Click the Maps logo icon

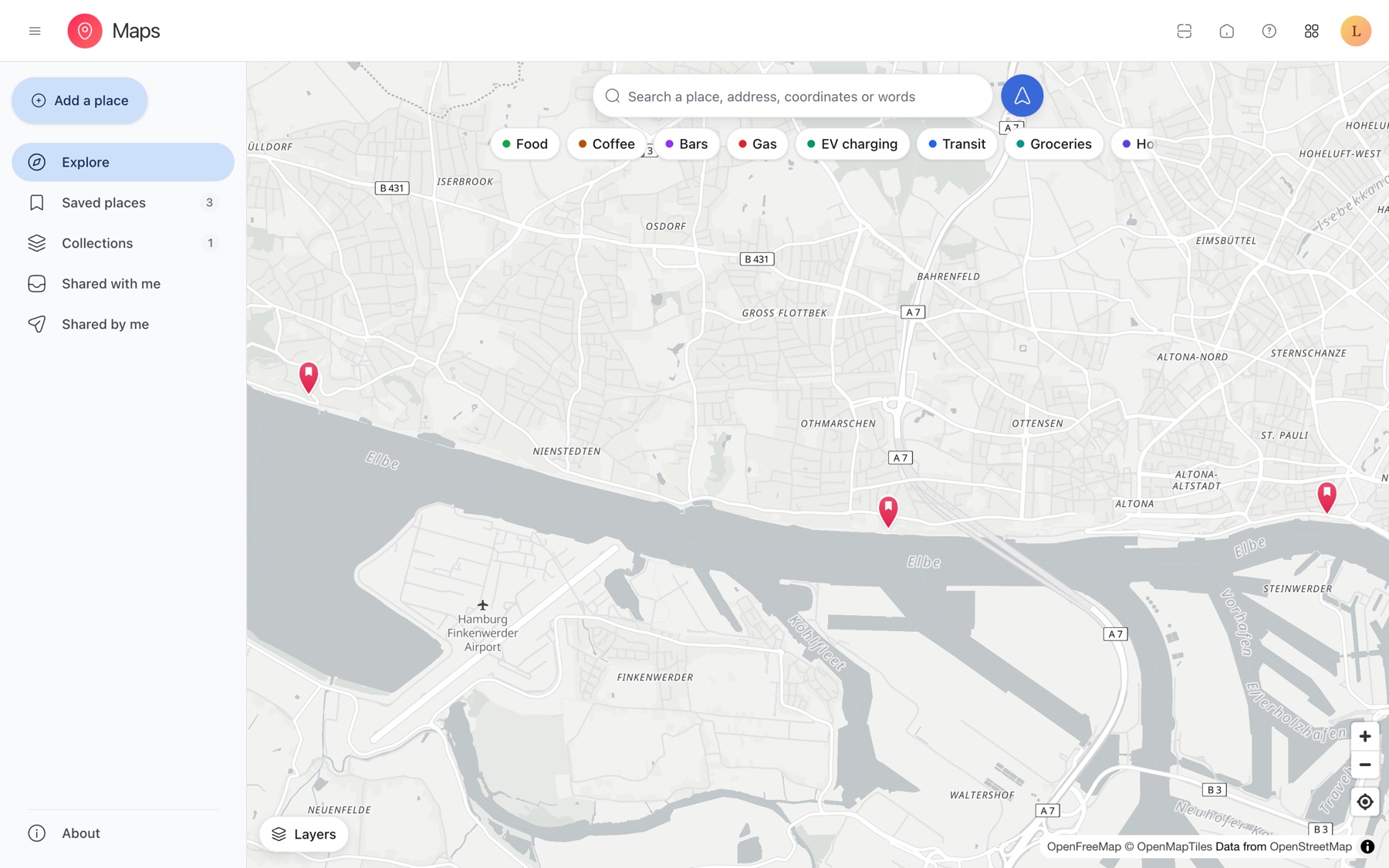(x=85, y=31)
